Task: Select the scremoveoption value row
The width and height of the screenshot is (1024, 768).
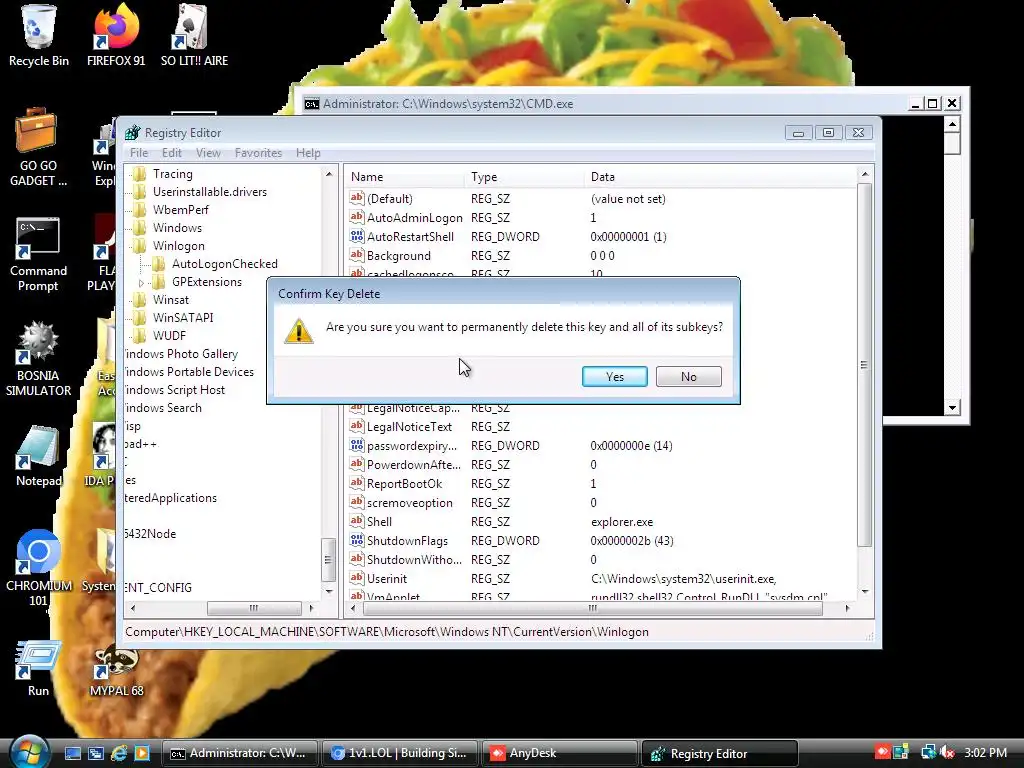Action: 601,502
